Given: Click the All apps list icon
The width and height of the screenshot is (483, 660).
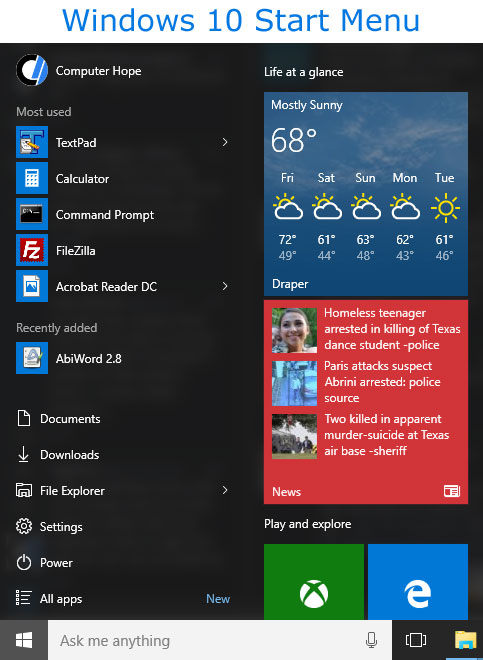Looking at the screenshot, I should [24, 598].
